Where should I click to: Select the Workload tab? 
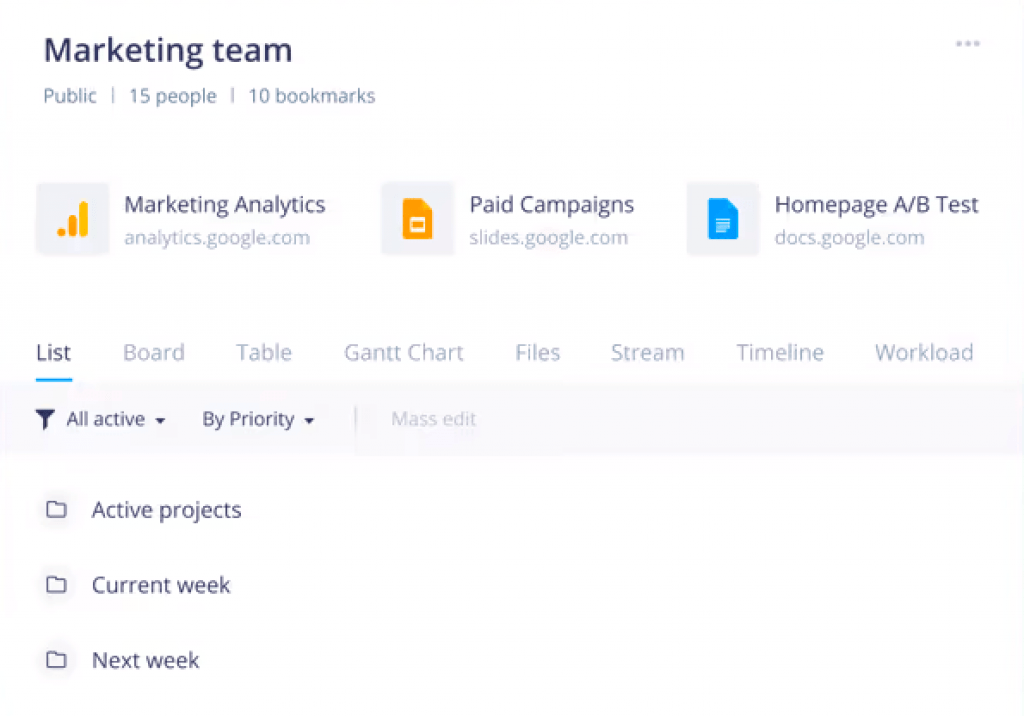(x=924, y=353)
